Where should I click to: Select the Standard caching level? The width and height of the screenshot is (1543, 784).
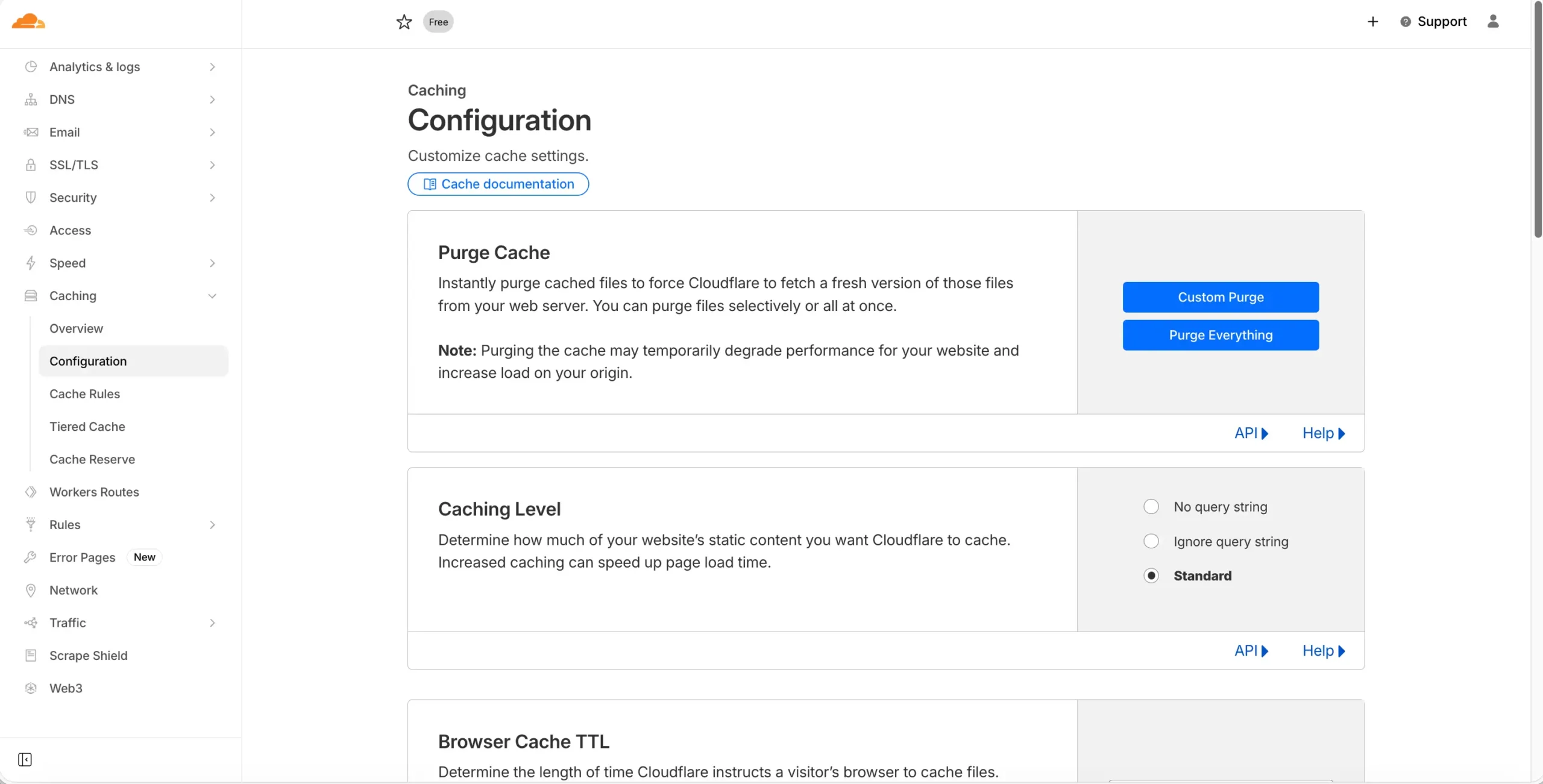click(1151, 575)
